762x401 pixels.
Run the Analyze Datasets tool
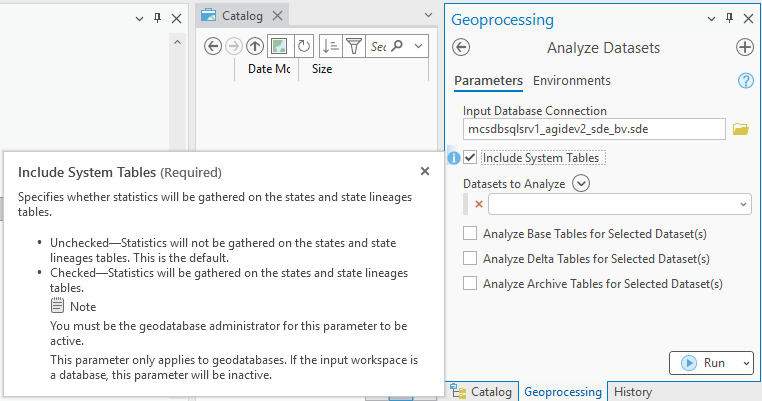702,363
